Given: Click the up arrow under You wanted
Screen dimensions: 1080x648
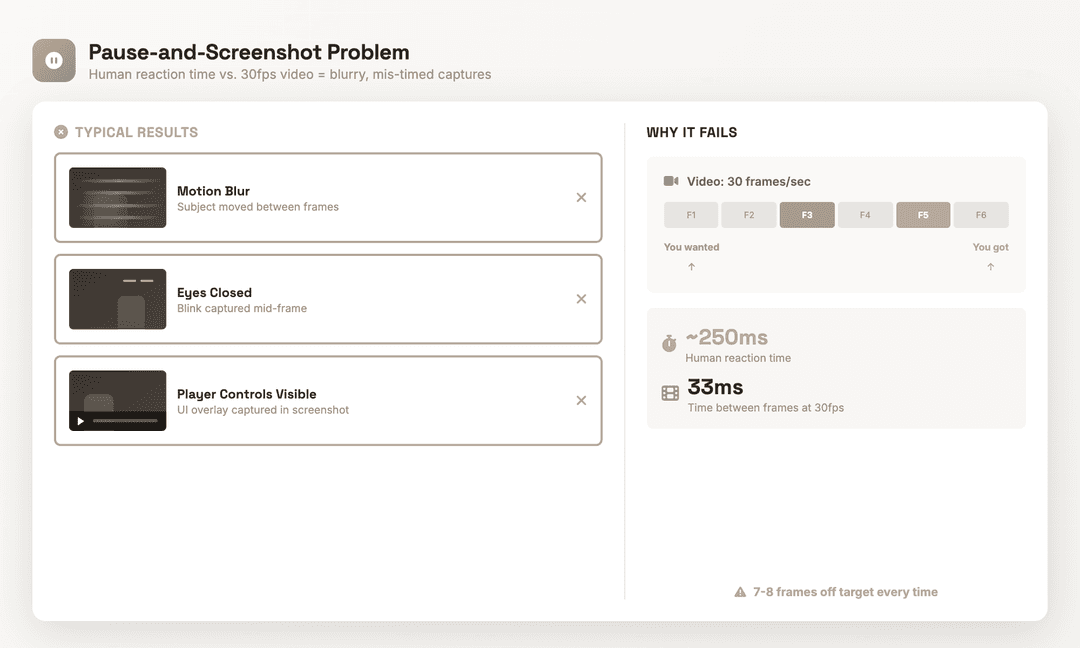Looking at the screenshot, I should (692, 266).
